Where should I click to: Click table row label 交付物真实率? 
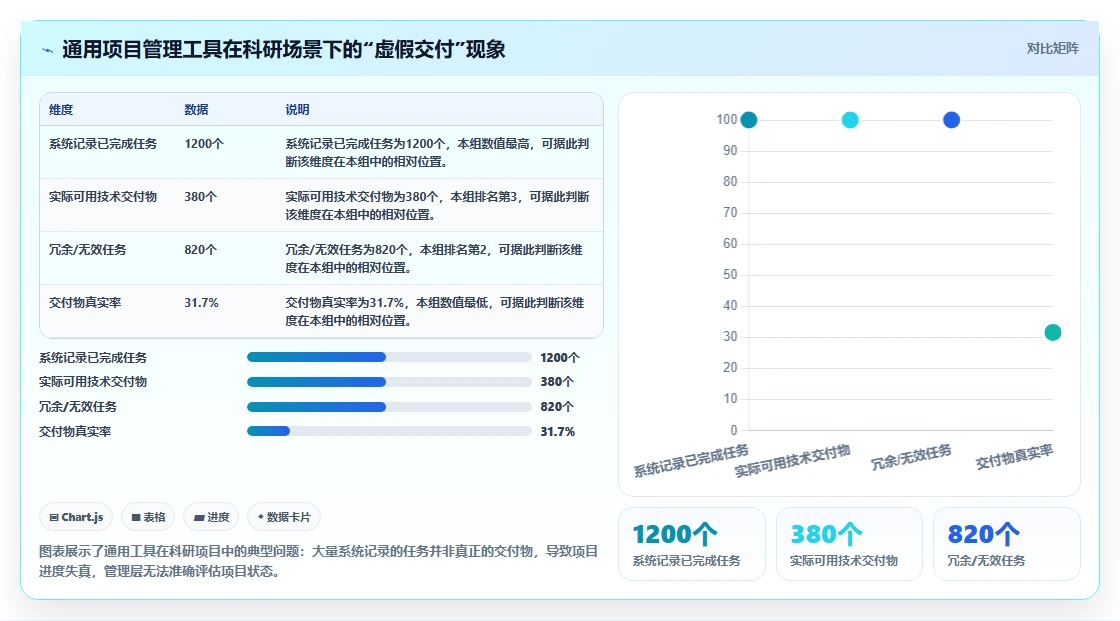pyautogui.click(x=85, y=302)
